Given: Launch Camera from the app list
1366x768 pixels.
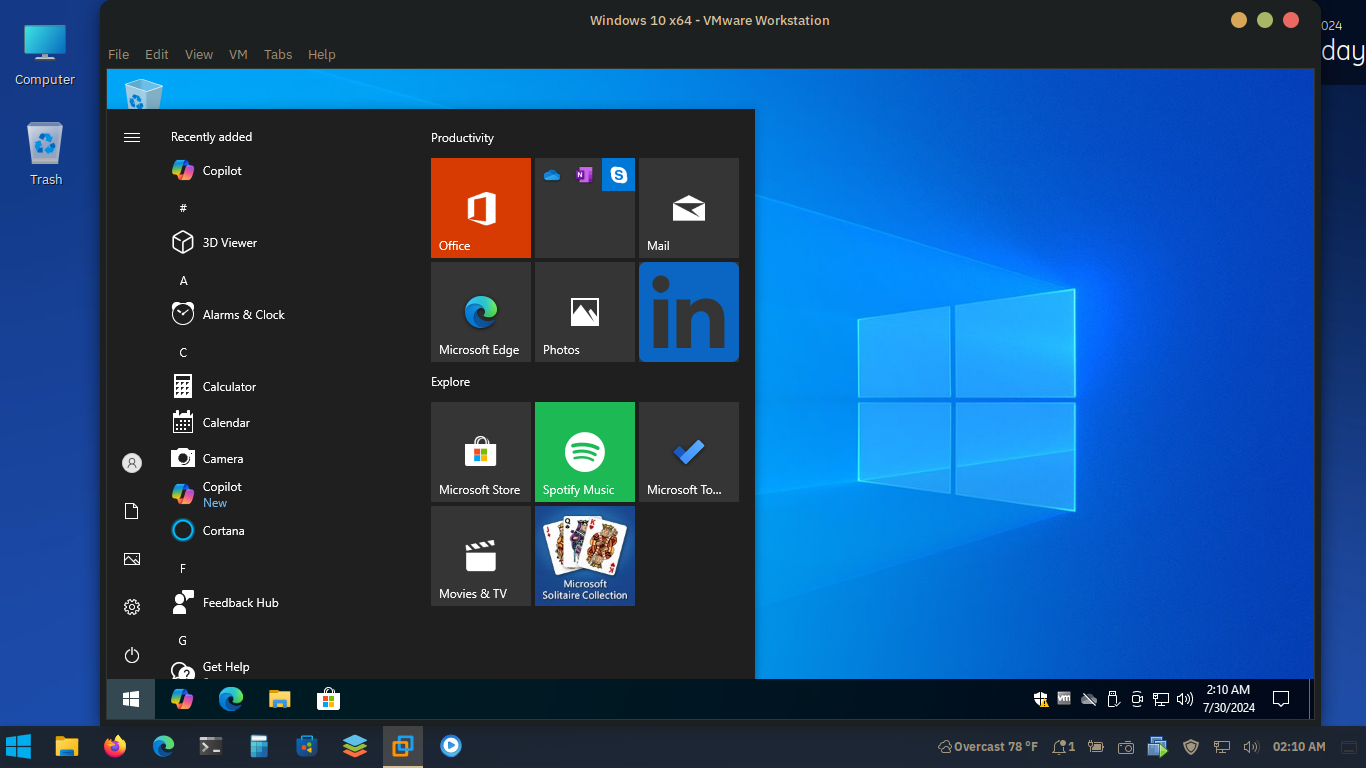Looking at the screenshot, I should point(289,459).
